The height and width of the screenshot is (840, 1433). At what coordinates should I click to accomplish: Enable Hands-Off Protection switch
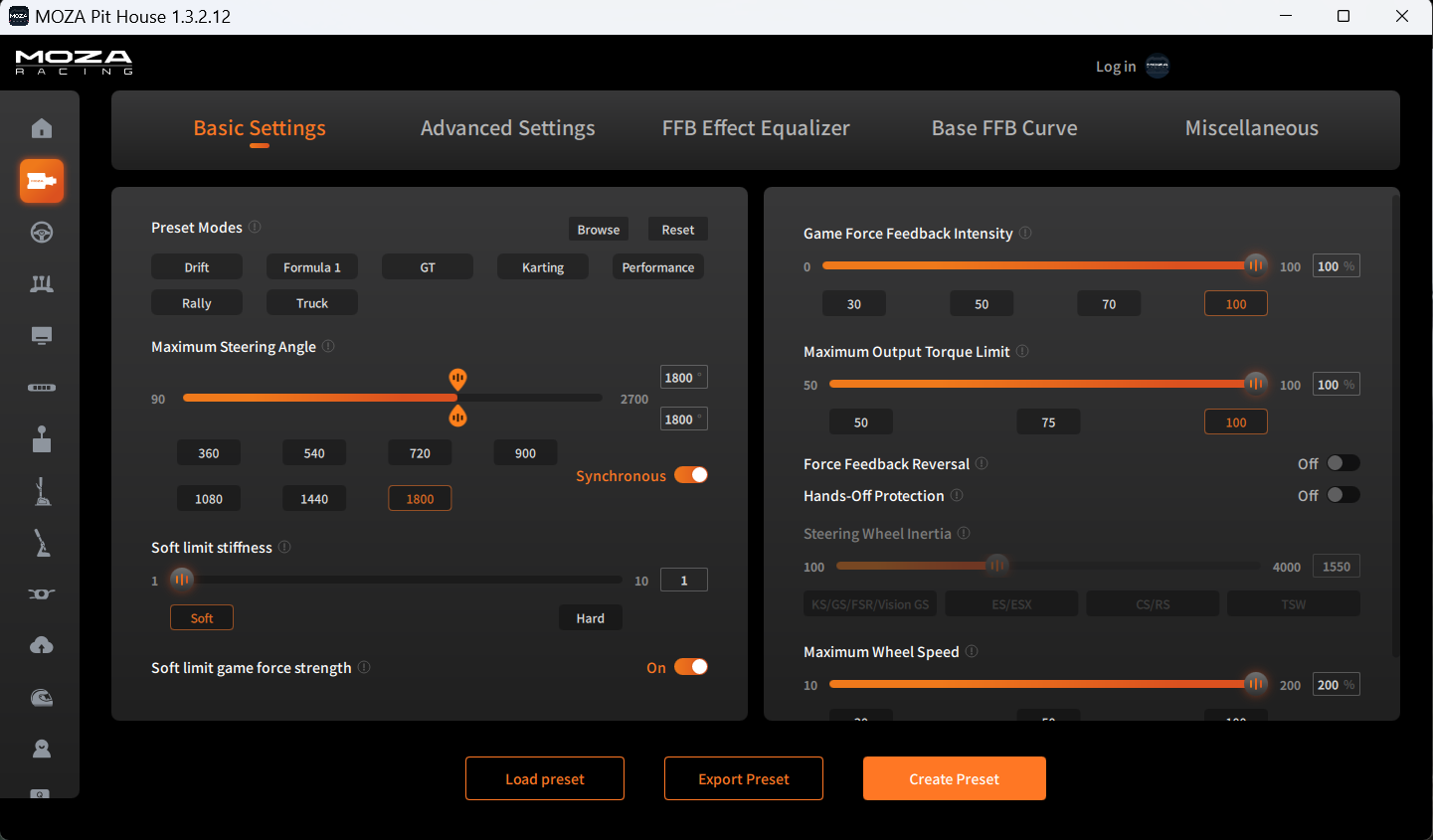click(x=1343, y=495)
